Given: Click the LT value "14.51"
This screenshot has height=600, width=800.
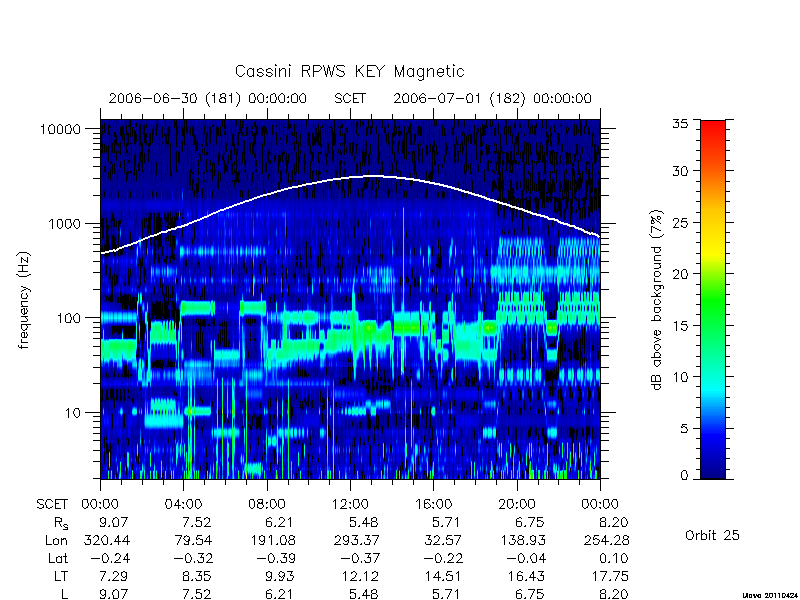Looking at the screenshot, I should (442, 577).
